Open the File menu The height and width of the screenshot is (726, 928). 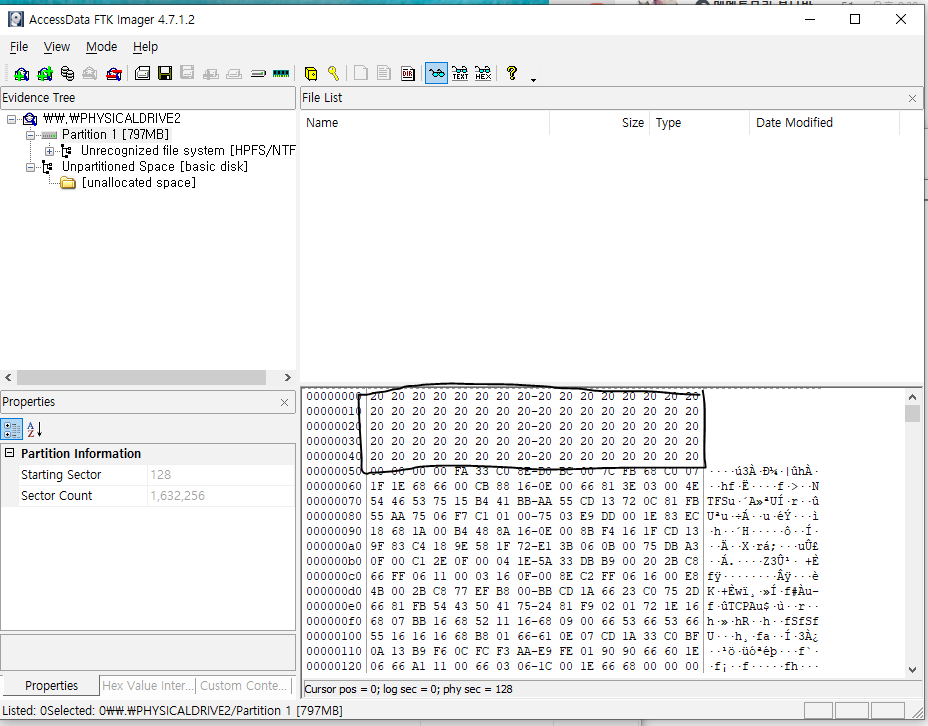[19, 47]
